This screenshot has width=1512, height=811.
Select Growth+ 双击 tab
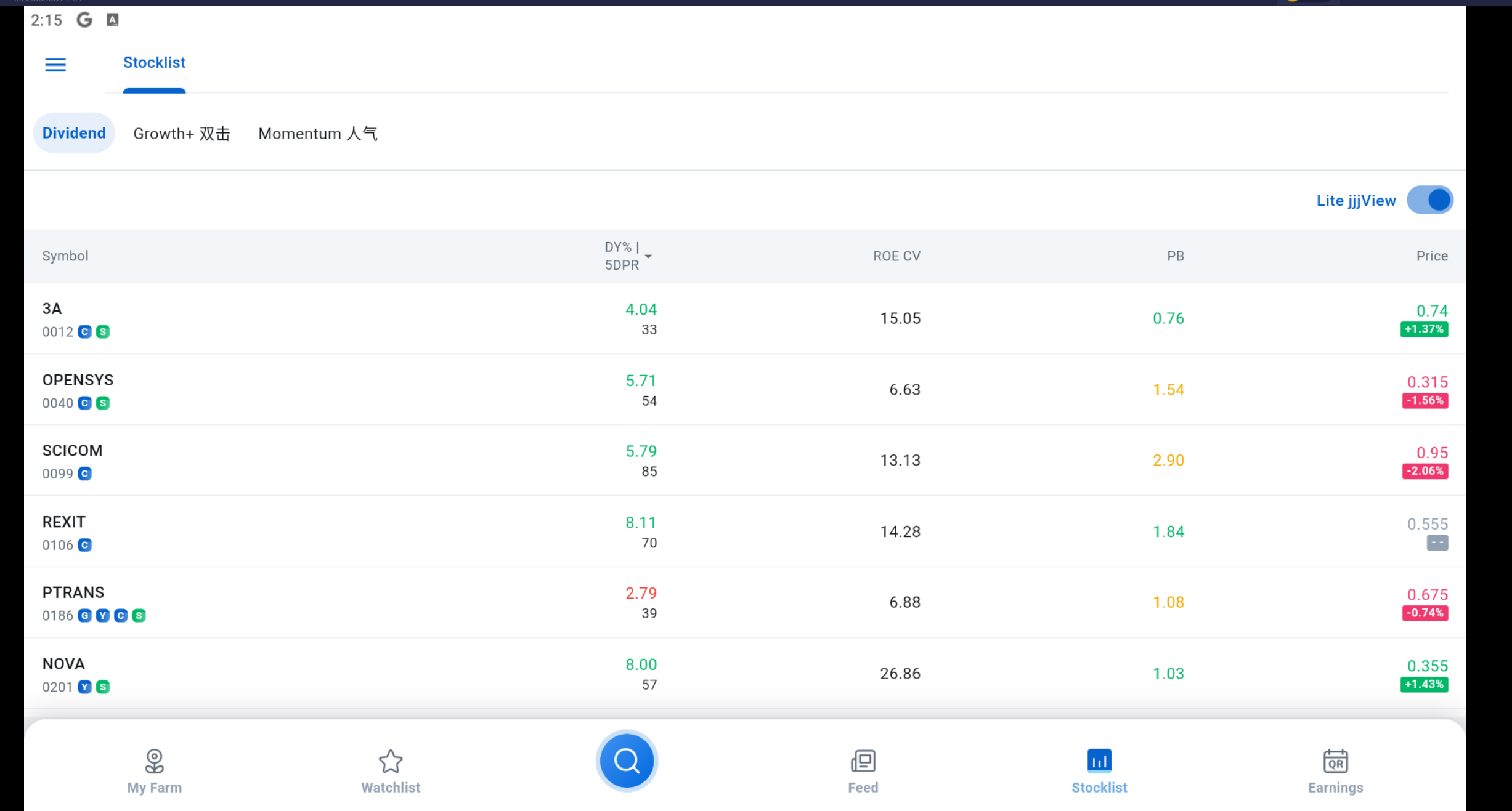point(182,134)
